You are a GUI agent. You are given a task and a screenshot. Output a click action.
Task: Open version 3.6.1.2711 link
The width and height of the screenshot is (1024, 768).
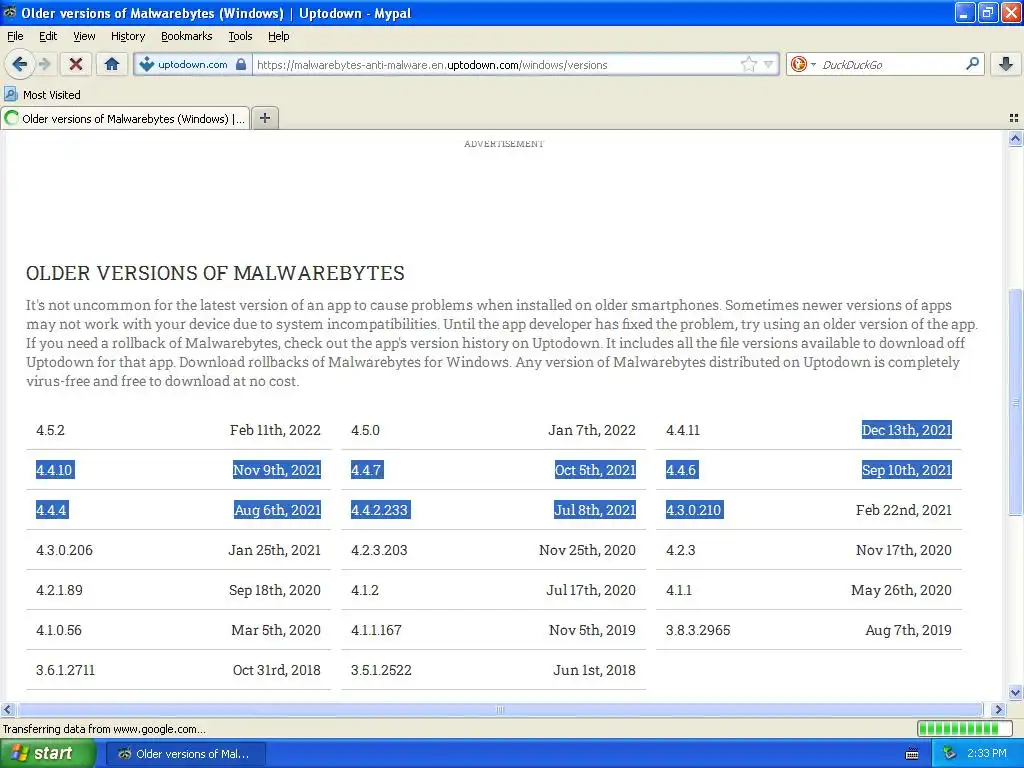[x=65, y=670]
